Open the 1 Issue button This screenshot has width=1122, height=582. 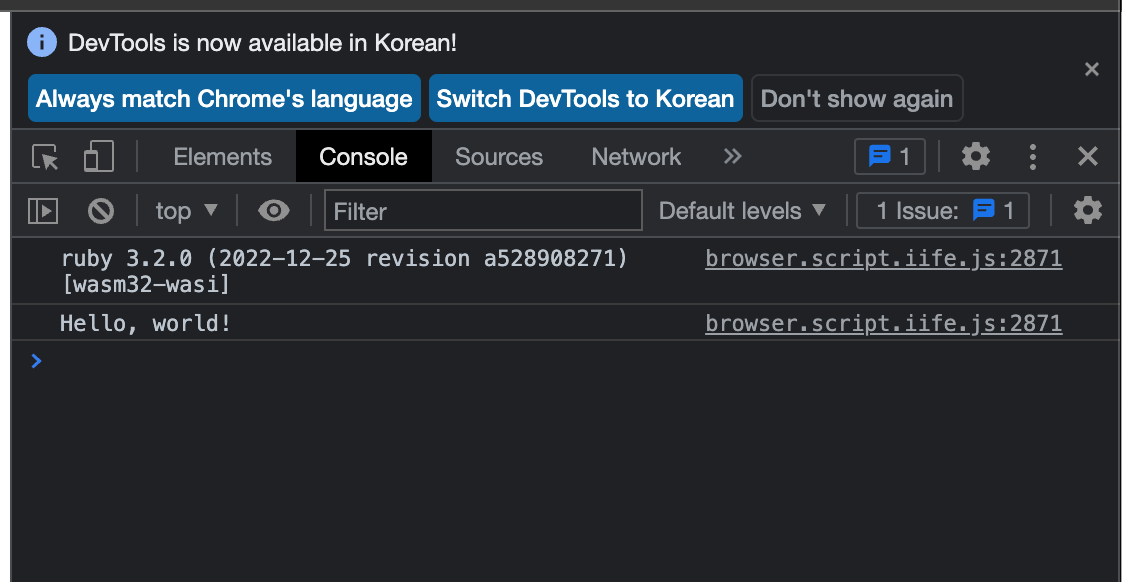[x=943, y=210]
